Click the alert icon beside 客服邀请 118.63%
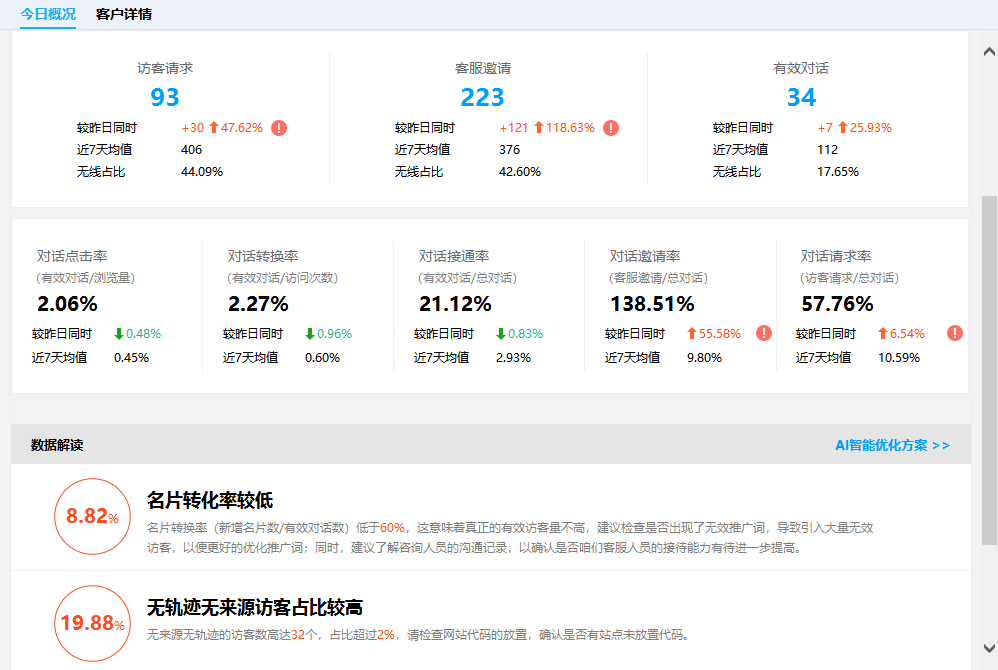 pos(611,128)
